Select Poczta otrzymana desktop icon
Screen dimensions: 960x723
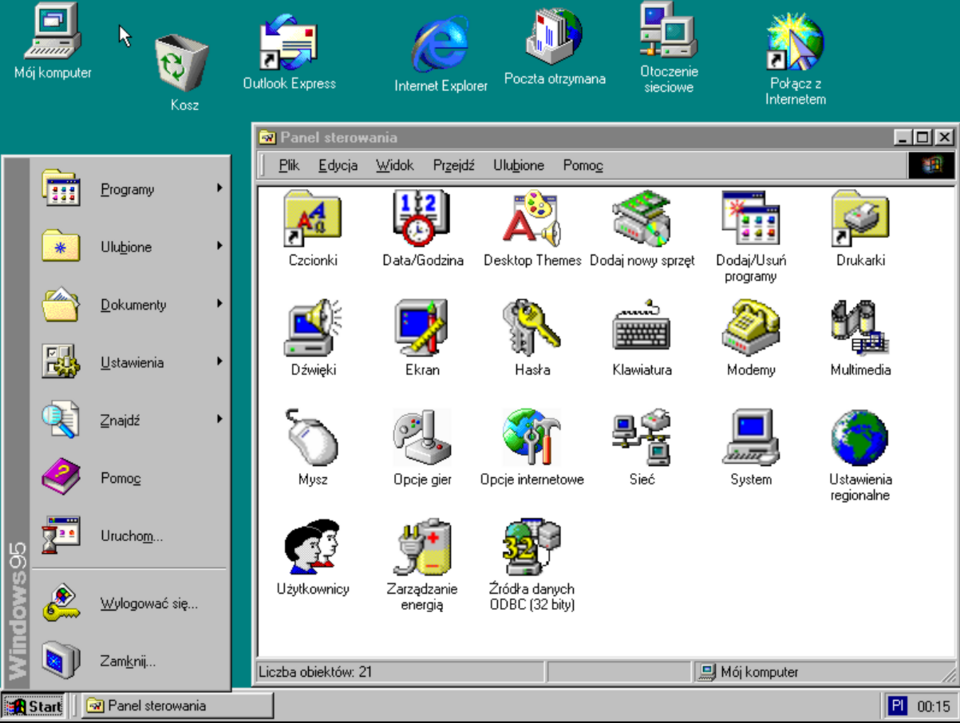click(x=554, y=37)
